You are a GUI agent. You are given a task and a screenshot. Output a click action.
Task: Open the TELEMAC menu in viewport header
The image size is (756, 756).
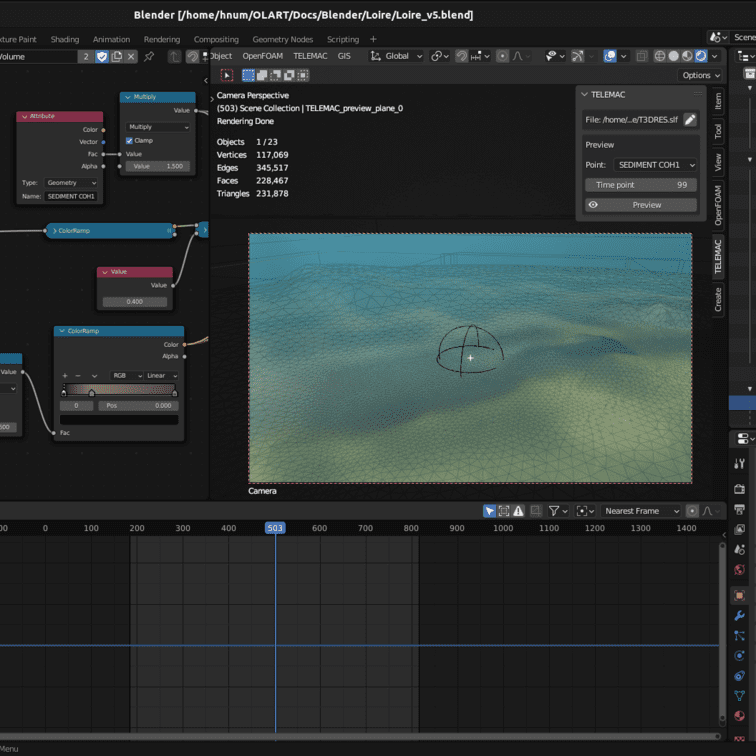coord(310,56)
